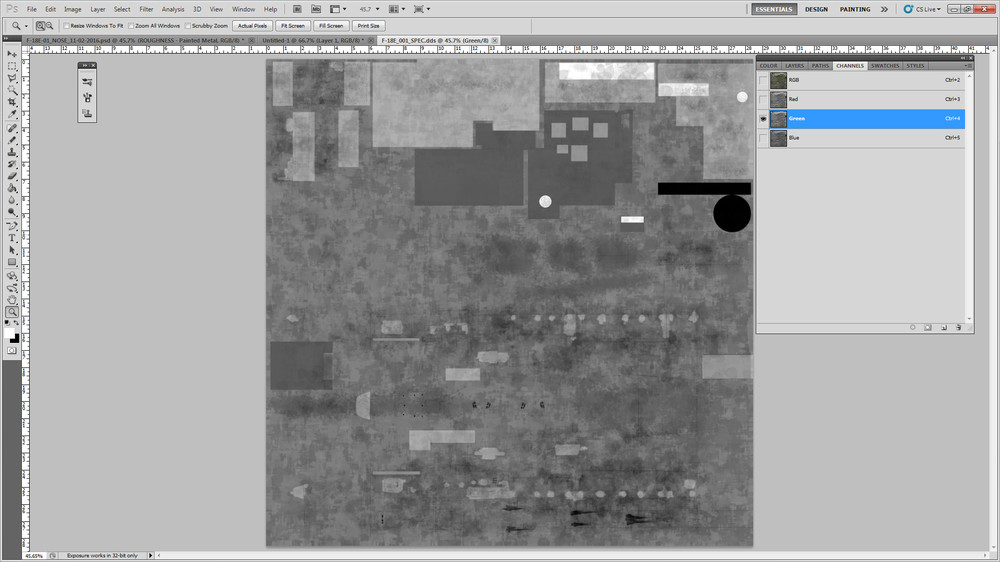The width and height of the screenshot is (1000, 562).
Task: Open Arrange Documents dropdown
Action: [397, 9]
